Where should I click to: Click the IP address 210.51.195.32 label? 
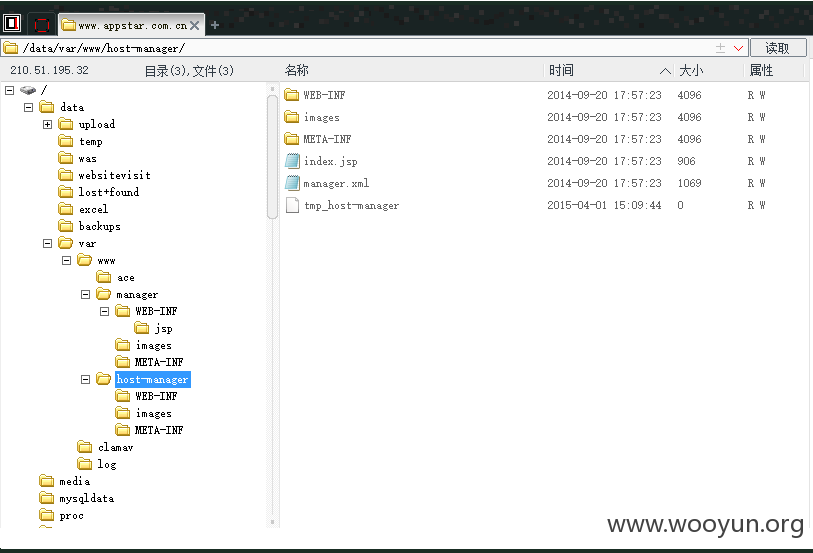pyautogui.click(x=49, y=70)
